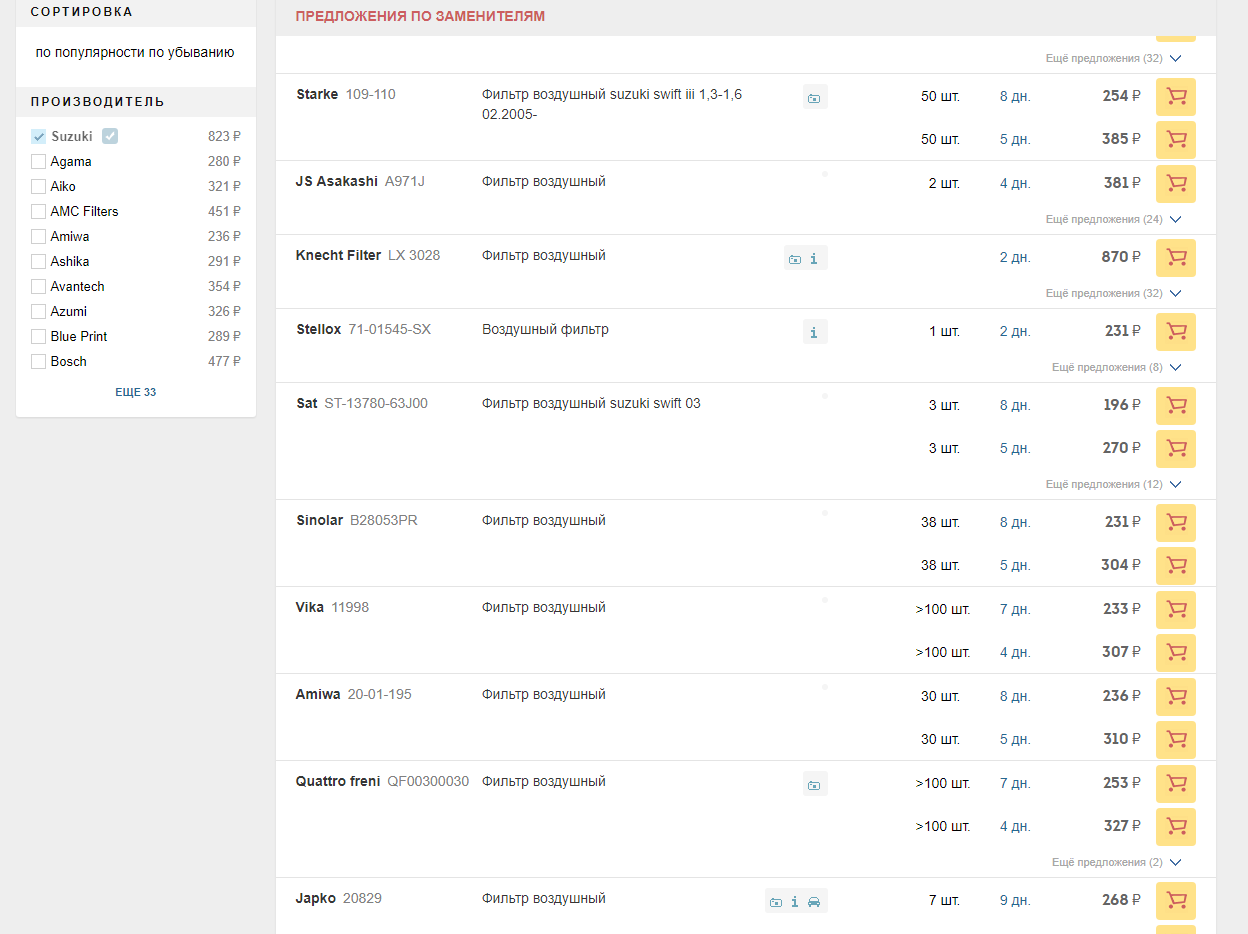Click photo icon for Starke 109-110
The width and height of the screenshot is (1248, 934).
(814, 98)
